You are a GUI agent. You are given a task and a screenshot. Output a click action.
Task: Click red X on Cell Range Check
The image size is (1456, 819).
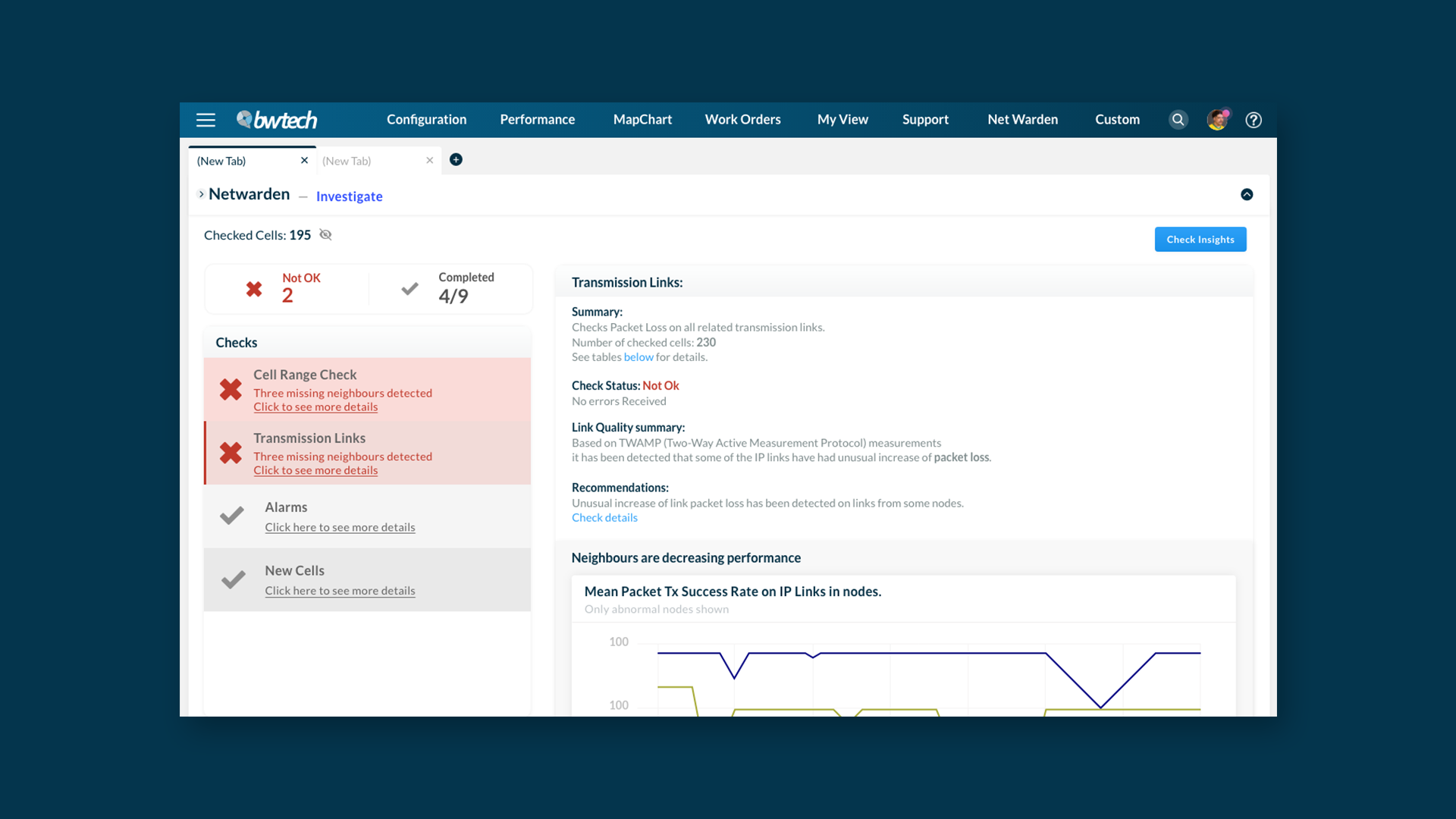pyautogui.click(x=231, y=390)
